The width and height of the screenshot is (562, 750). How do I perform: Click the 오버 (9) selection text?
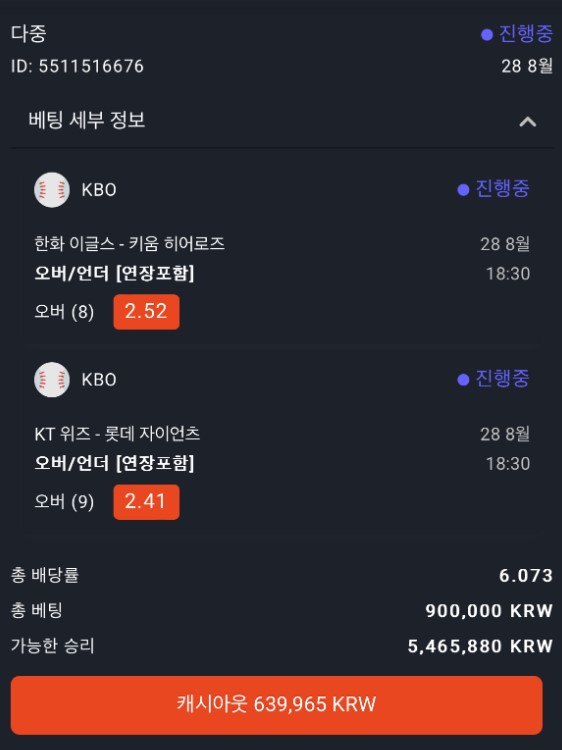point(64,502)
